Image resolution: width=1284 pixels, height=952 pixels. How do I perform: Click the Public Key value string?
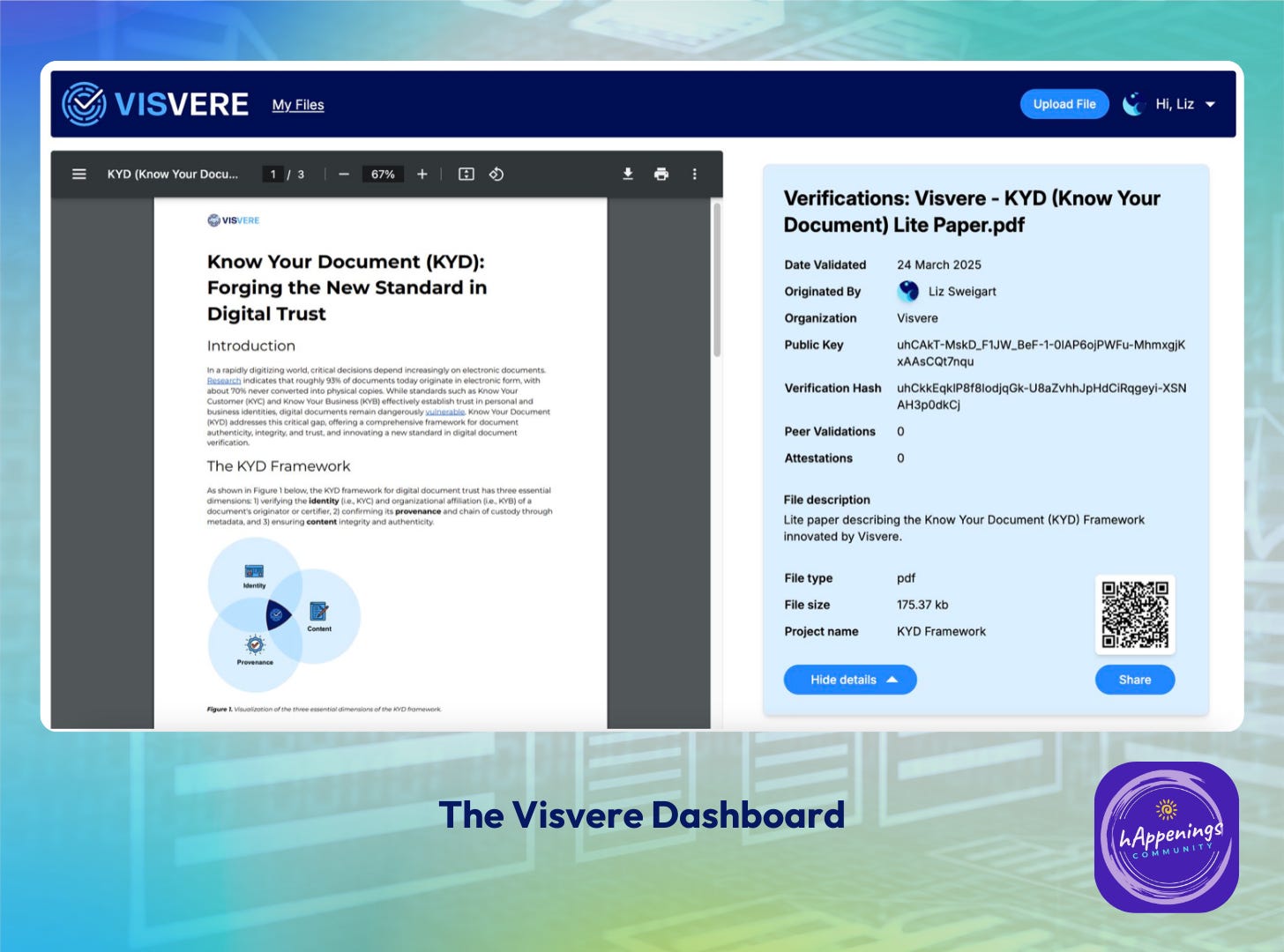pyautogui.click(x=1041, y=353)
